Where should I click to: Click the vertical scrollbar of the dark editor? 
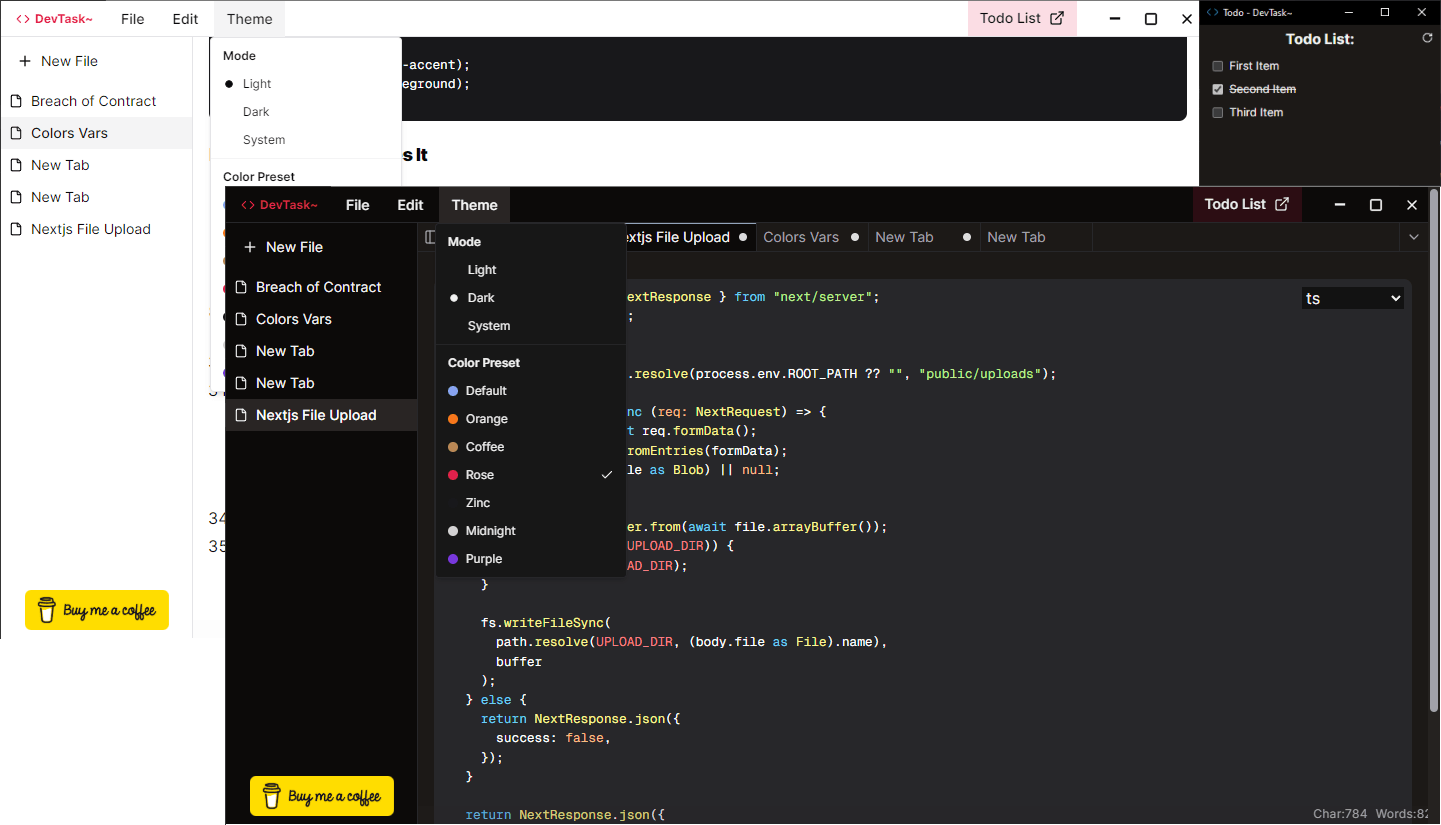click(1433, 450)
